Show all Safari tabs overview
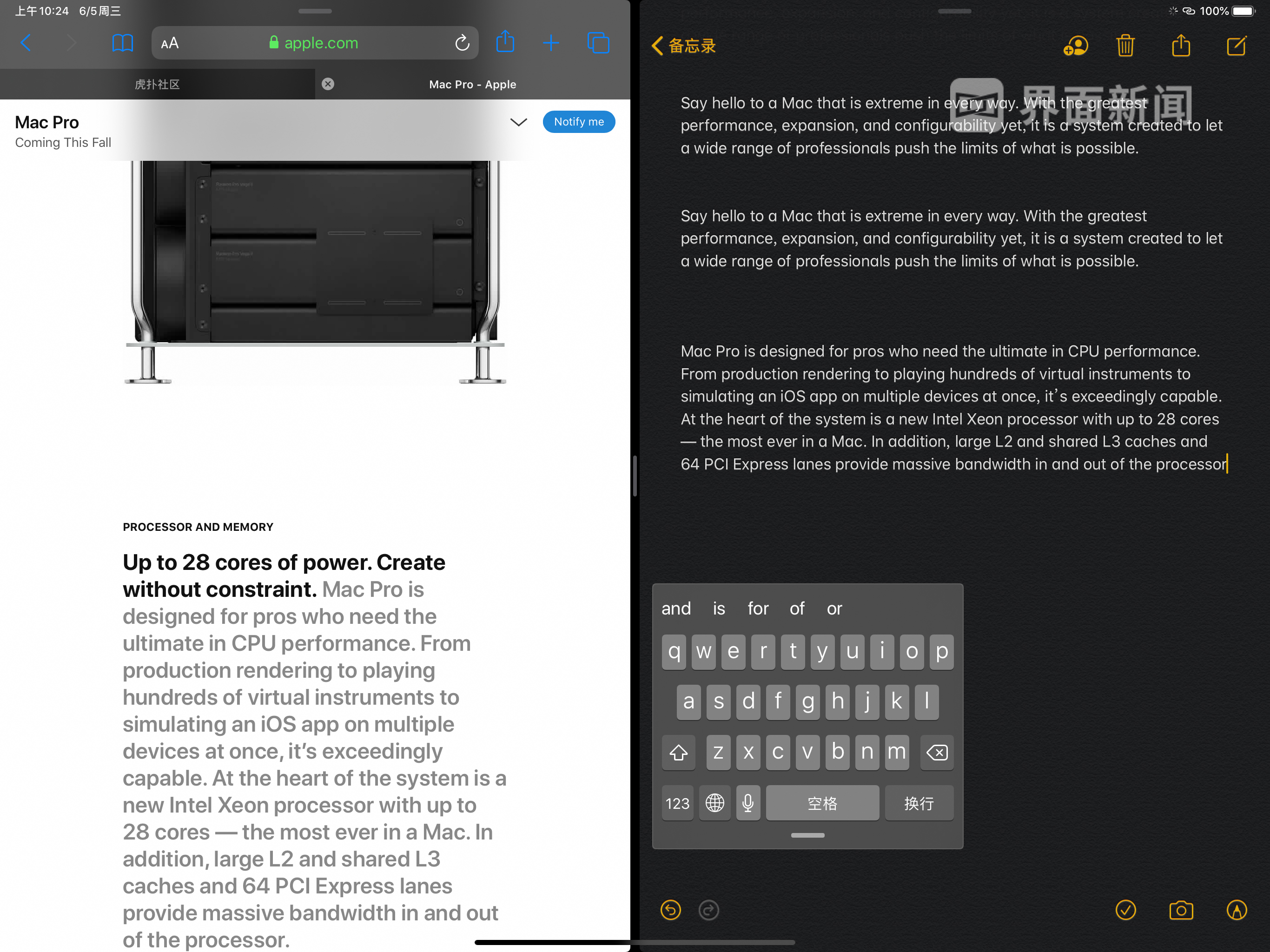This screenshot has height=952, width=1270. click(x=598, y=43)
